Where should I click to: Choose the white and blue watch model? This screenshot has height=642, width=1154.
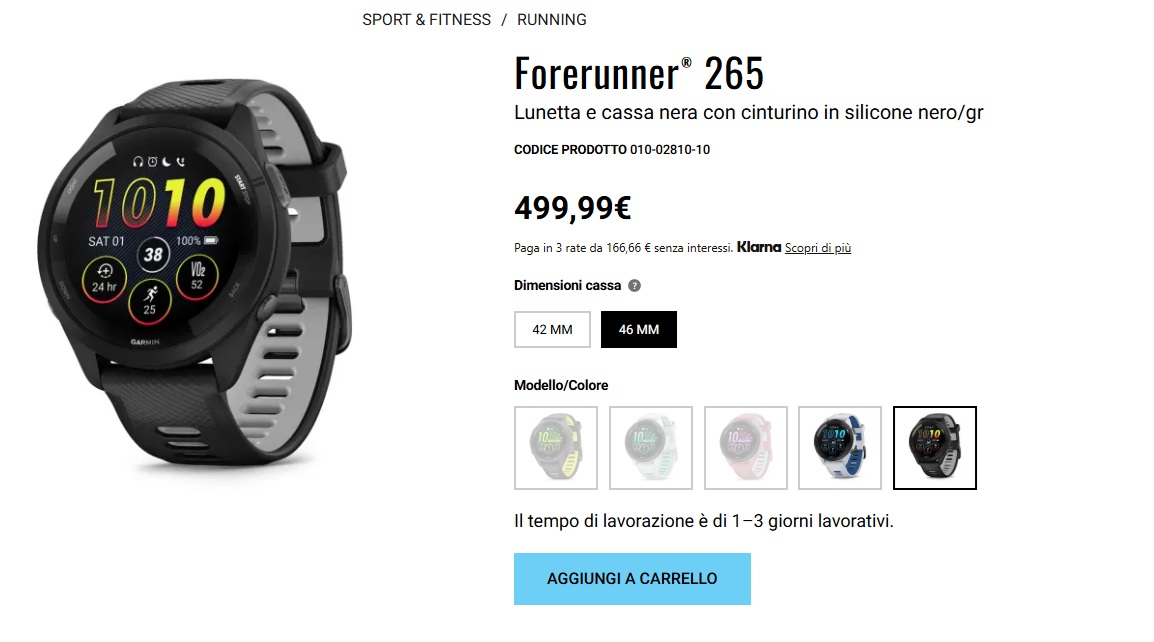840,448
